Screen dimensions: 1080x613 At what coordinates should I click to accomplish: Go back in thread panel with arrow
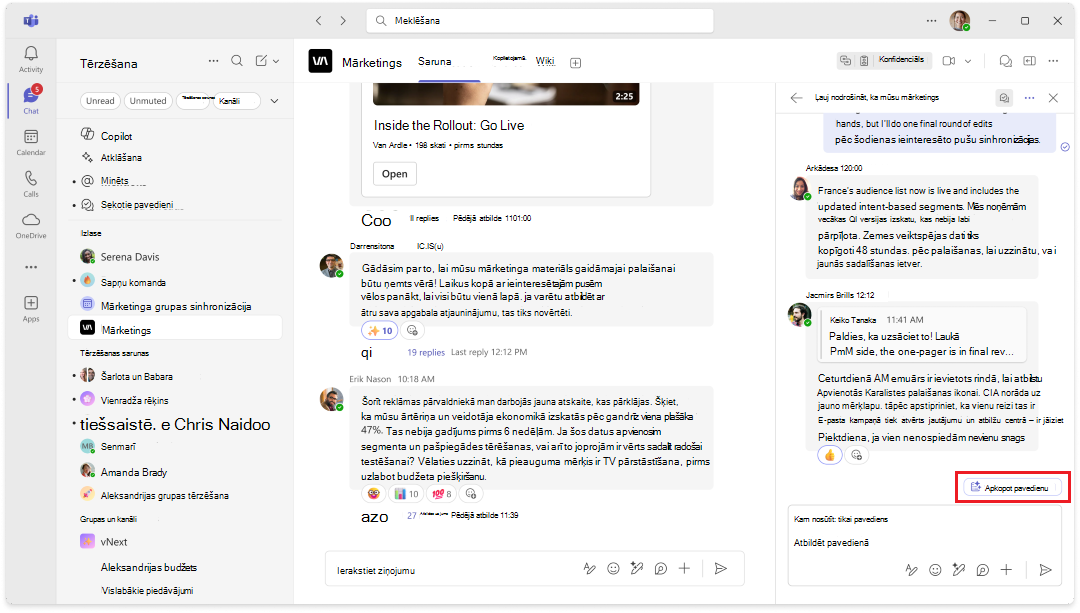point(796,98)
